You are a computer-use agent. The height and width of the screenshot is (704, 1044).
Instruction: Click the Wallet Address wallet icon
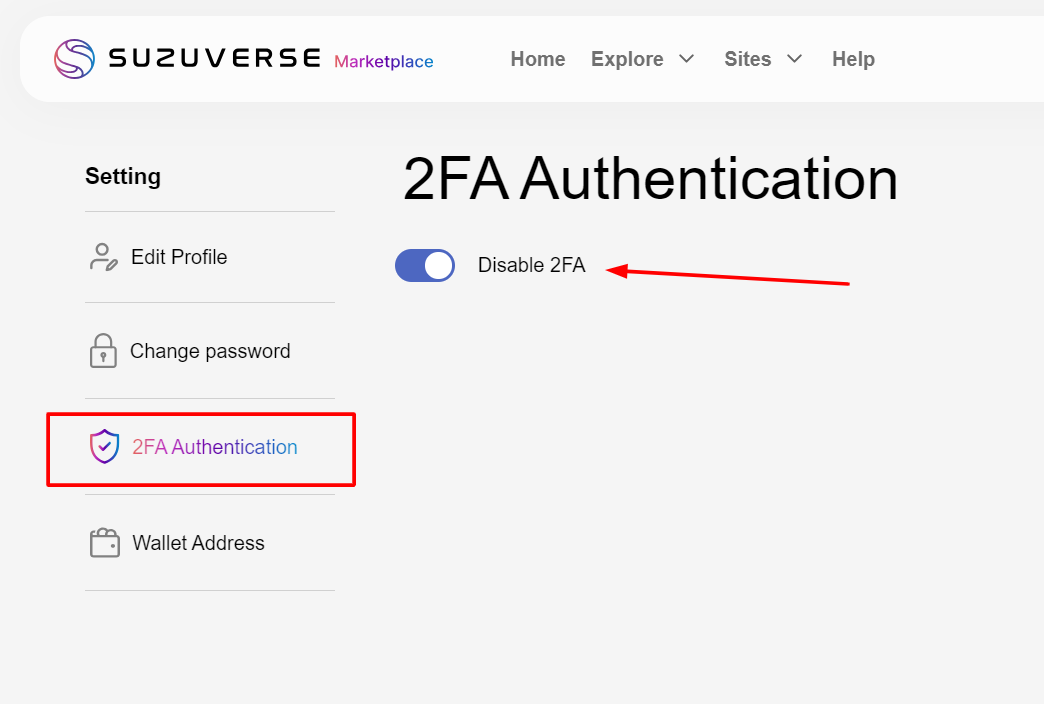point(104,543)
